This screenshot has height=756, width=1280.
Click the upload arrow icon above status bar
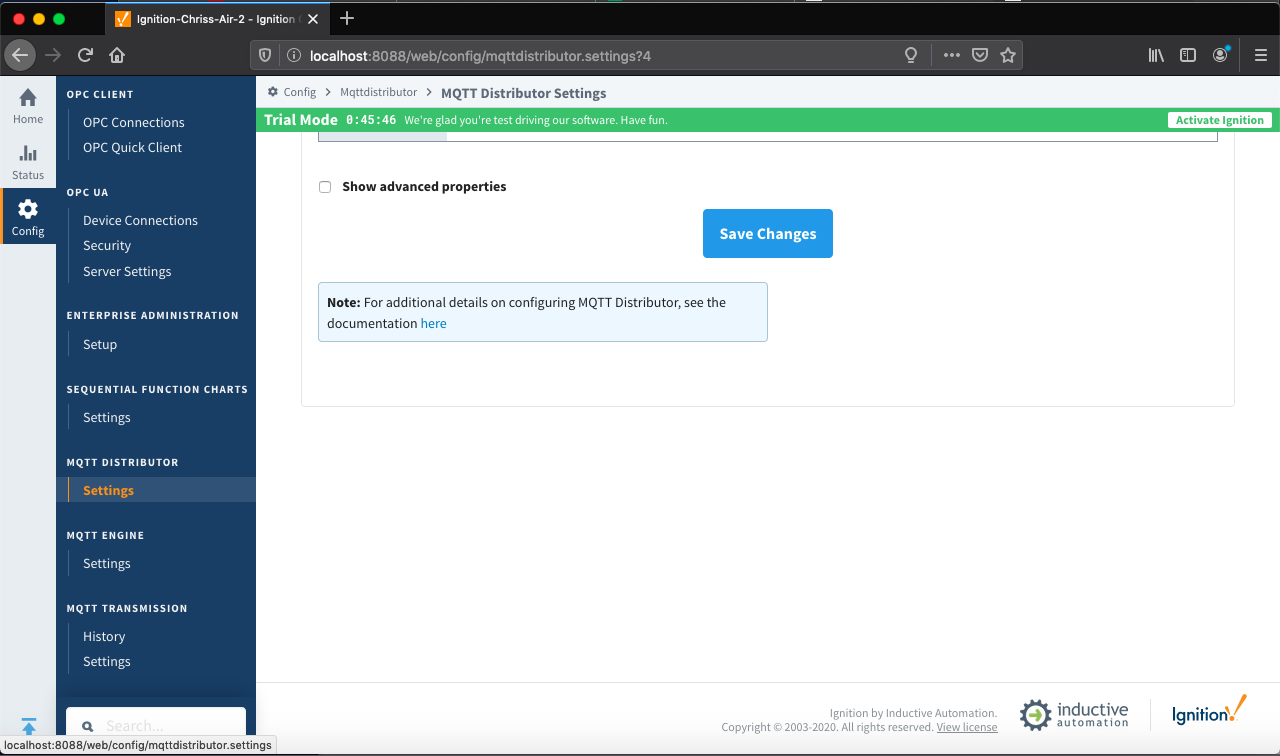coord(28,726)
